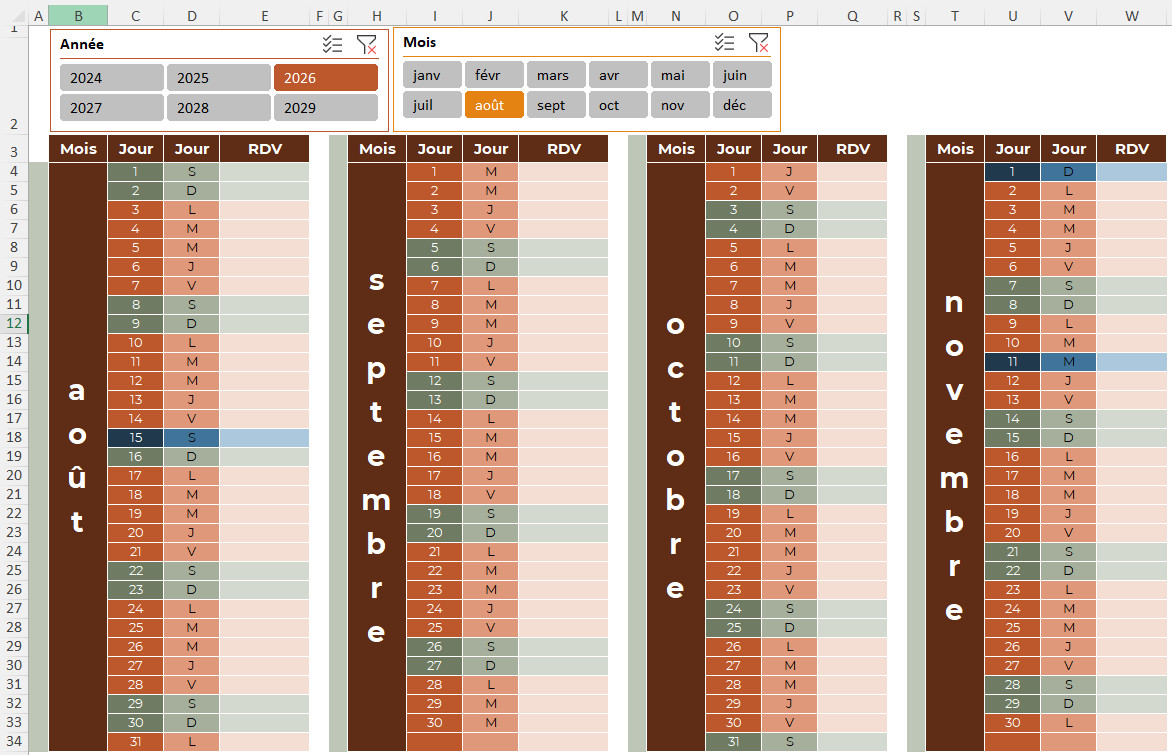Click day 30 in the septembre table

[434, 723]
